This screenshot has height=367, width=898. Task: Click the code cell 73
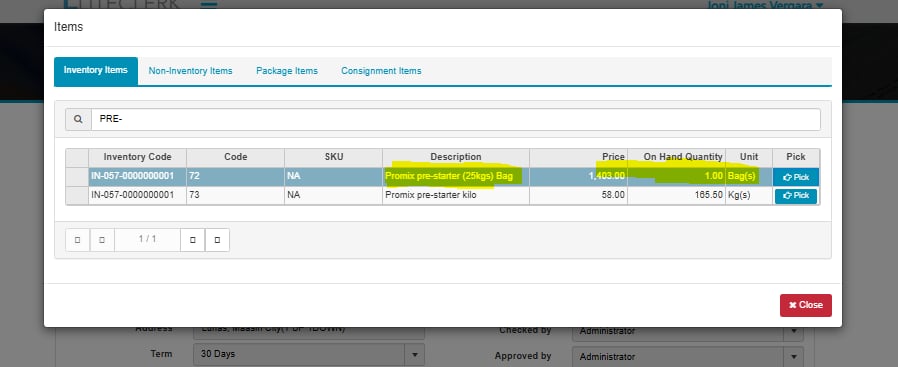pos(235,195)
